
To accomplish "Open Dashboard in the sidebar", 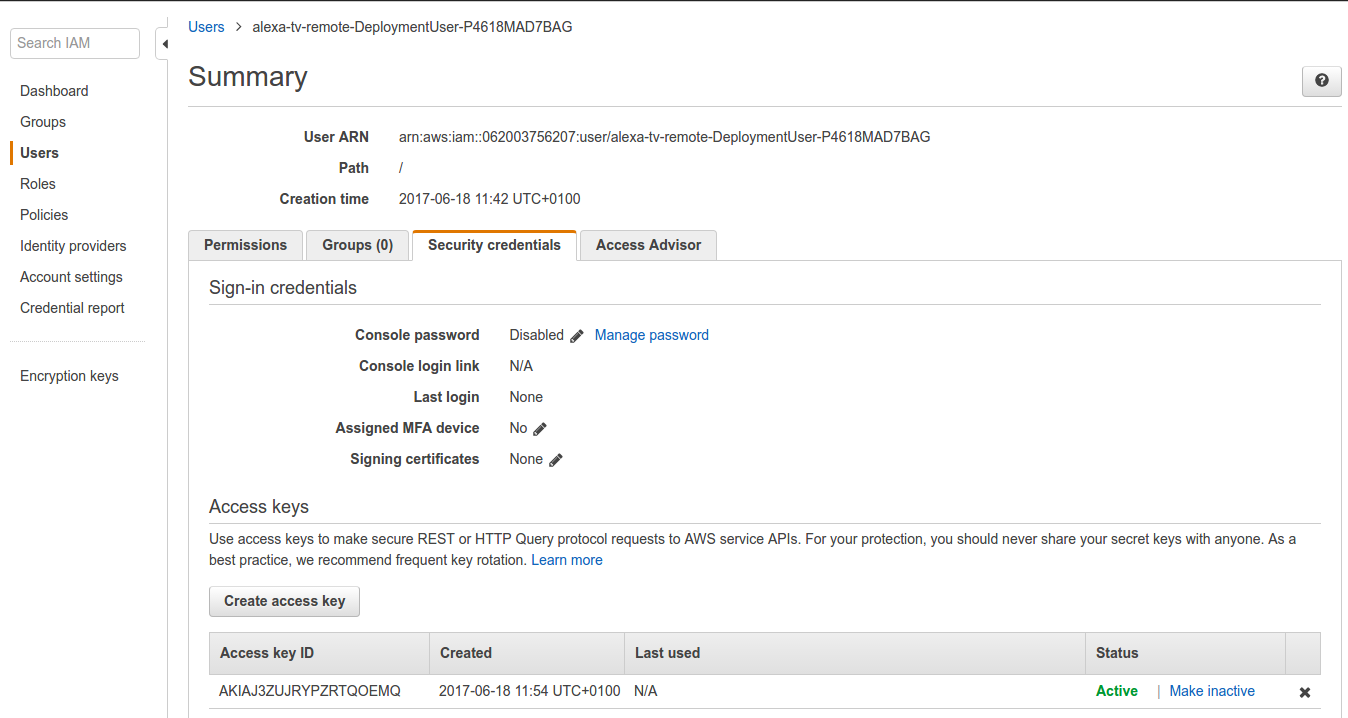I will [x=54, y=91].
